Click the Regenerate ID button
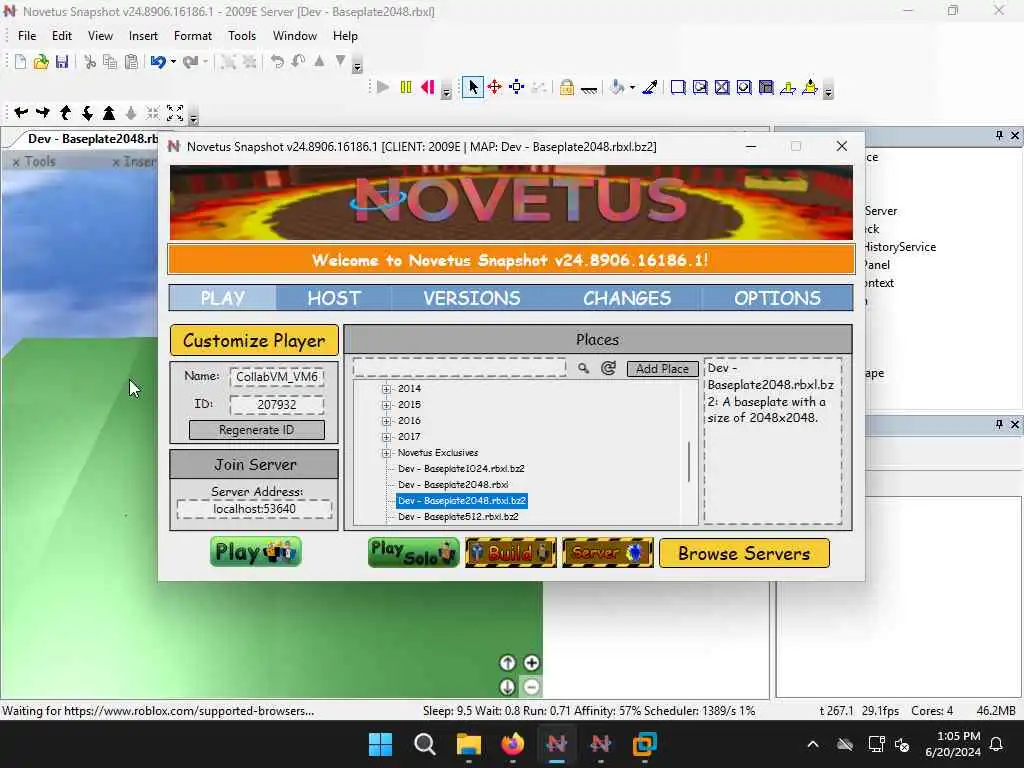The width and height of the screenshot is (1024, 768). (x=257, y=430)
